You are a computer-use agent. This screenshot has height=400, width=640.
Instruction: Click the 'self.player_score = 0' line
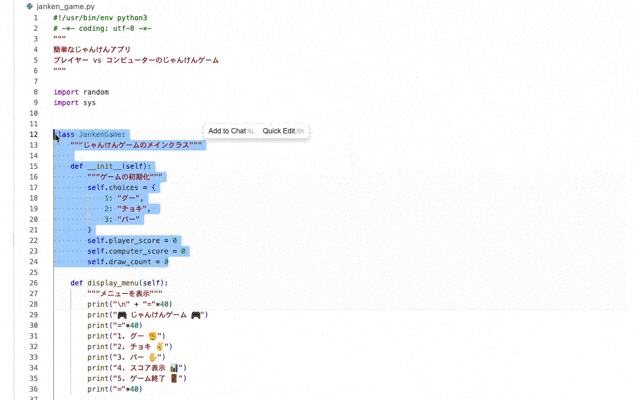pyautogui.click(x=132, y=240)
